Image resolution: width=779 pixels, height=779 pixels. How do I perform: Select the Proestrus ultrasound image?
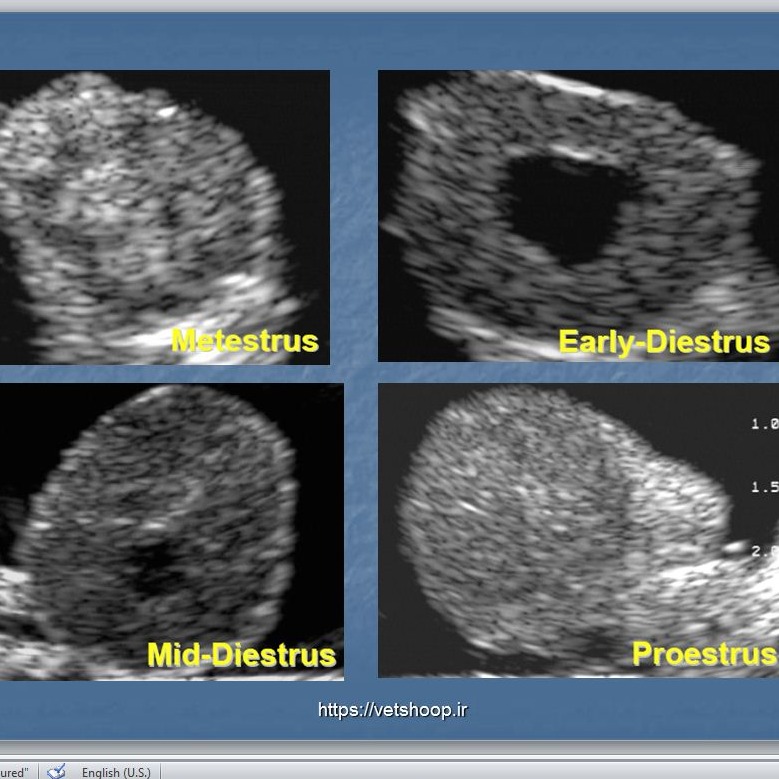578,530
